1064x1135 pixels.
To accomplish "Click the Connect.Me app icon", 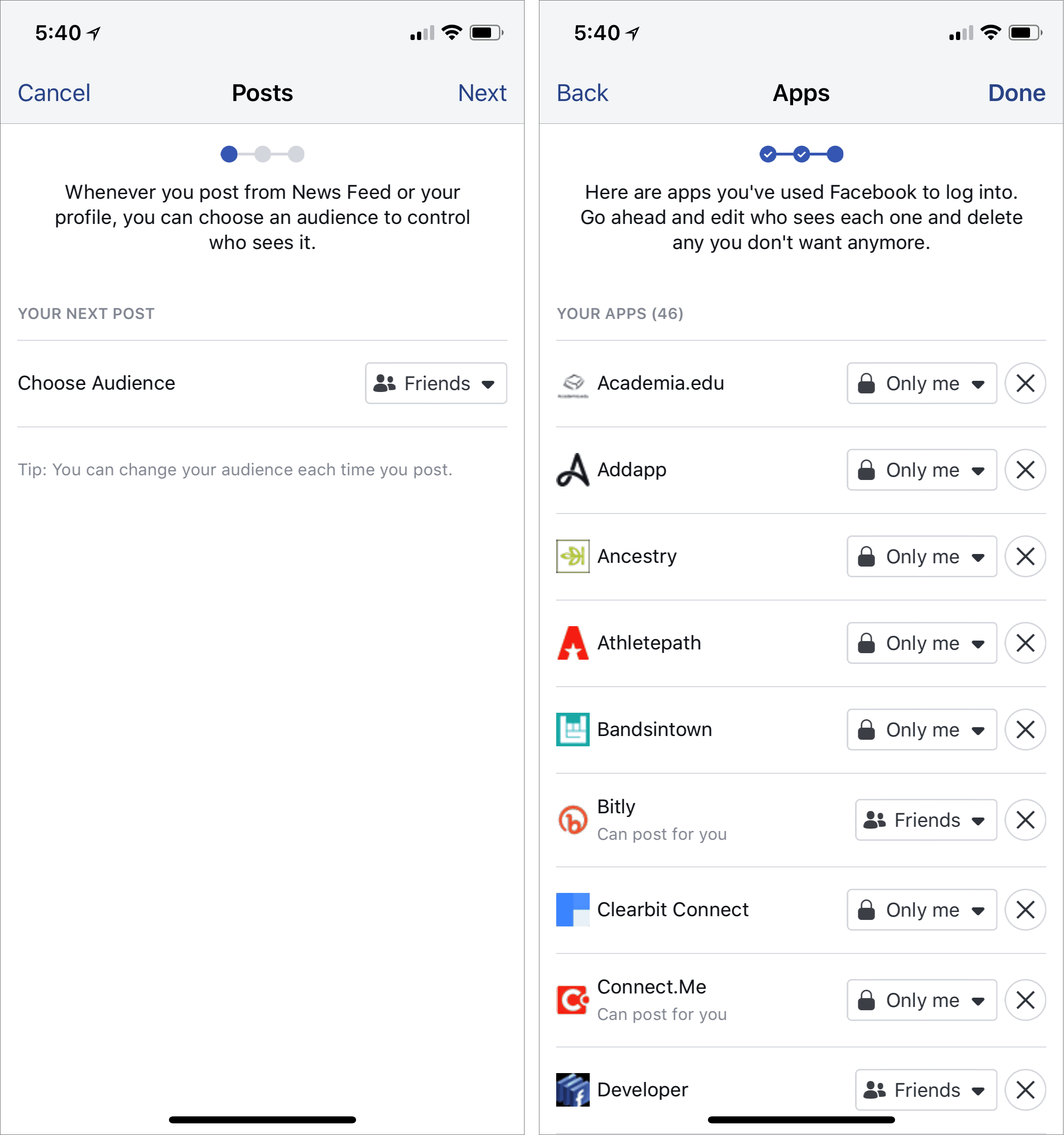I will click(x=572, y=1000).
